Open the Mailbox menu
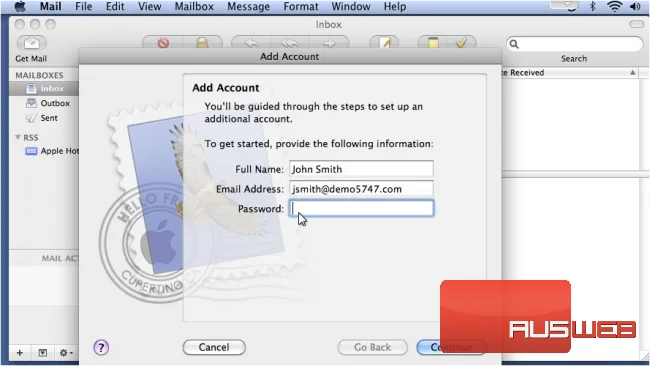The height and width of the screenshot is (366, 650). tap(194, 7)
